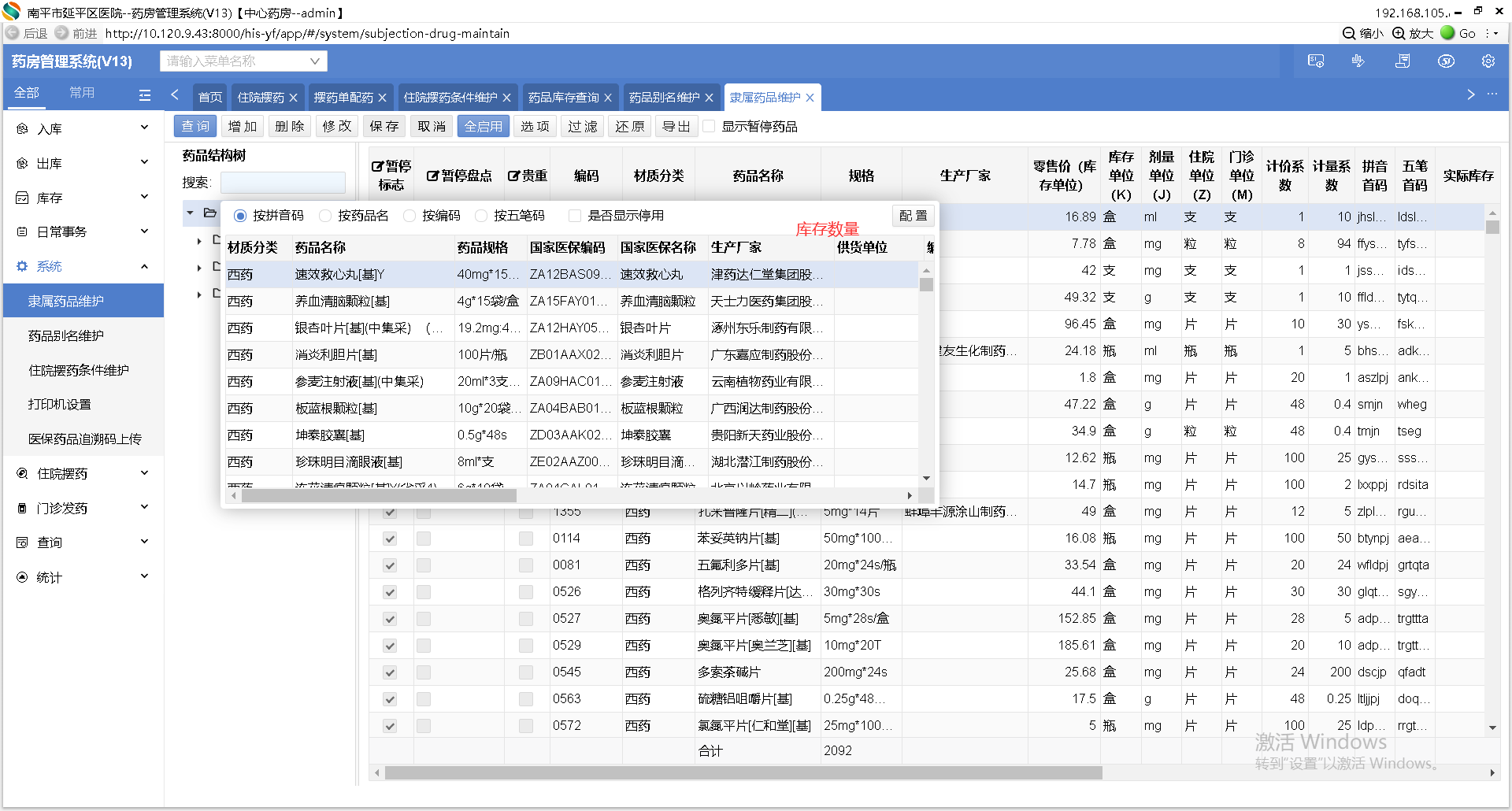Select 速效救心丸 row in the popup

(x=572, y=274)
